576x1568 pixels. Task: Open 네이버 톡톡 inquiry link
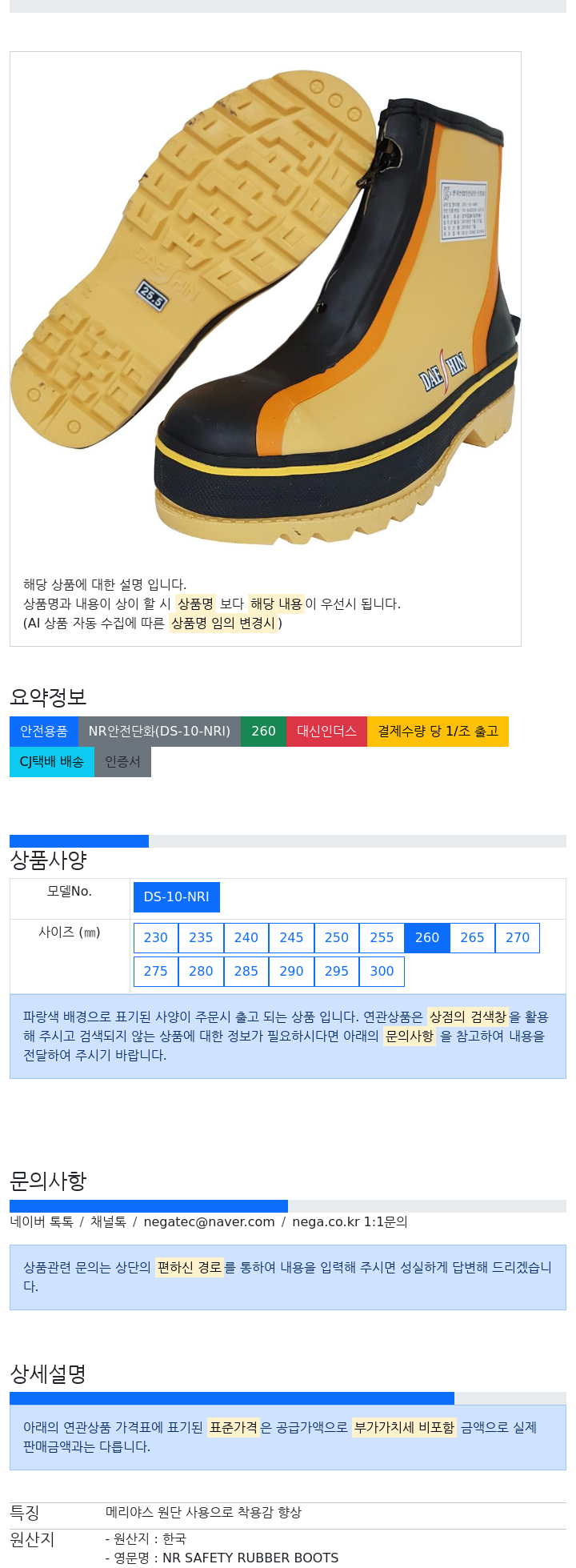[42, 1222]
